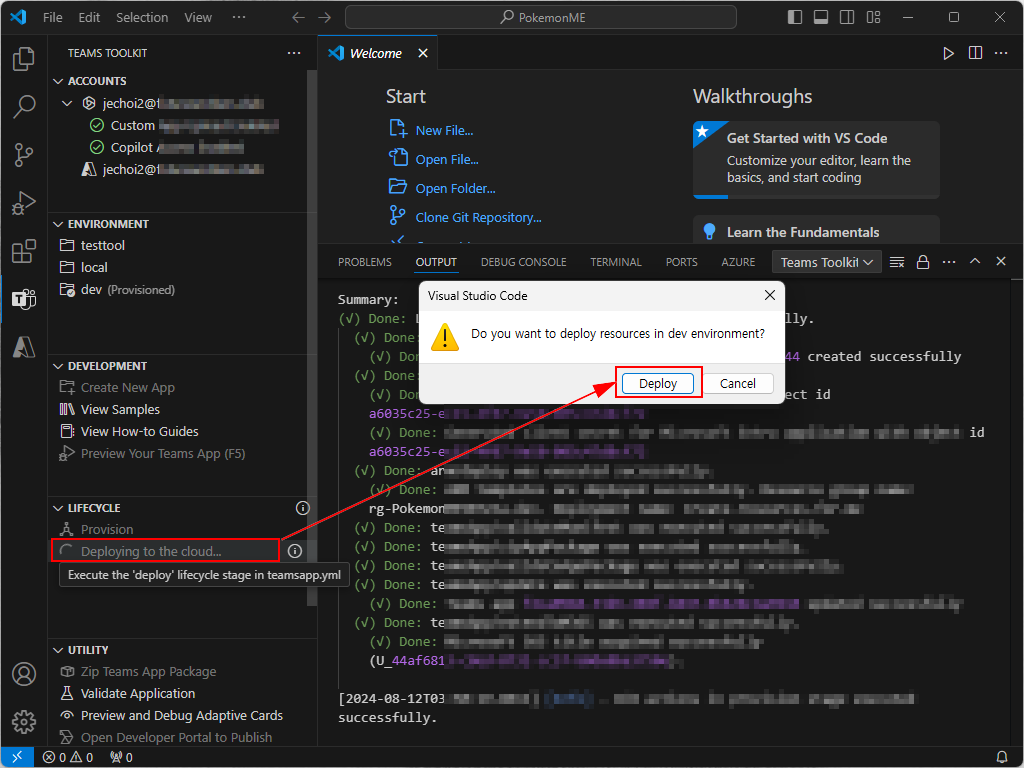Open Learn the Fundamentals walkthrough

coord(816,230)
